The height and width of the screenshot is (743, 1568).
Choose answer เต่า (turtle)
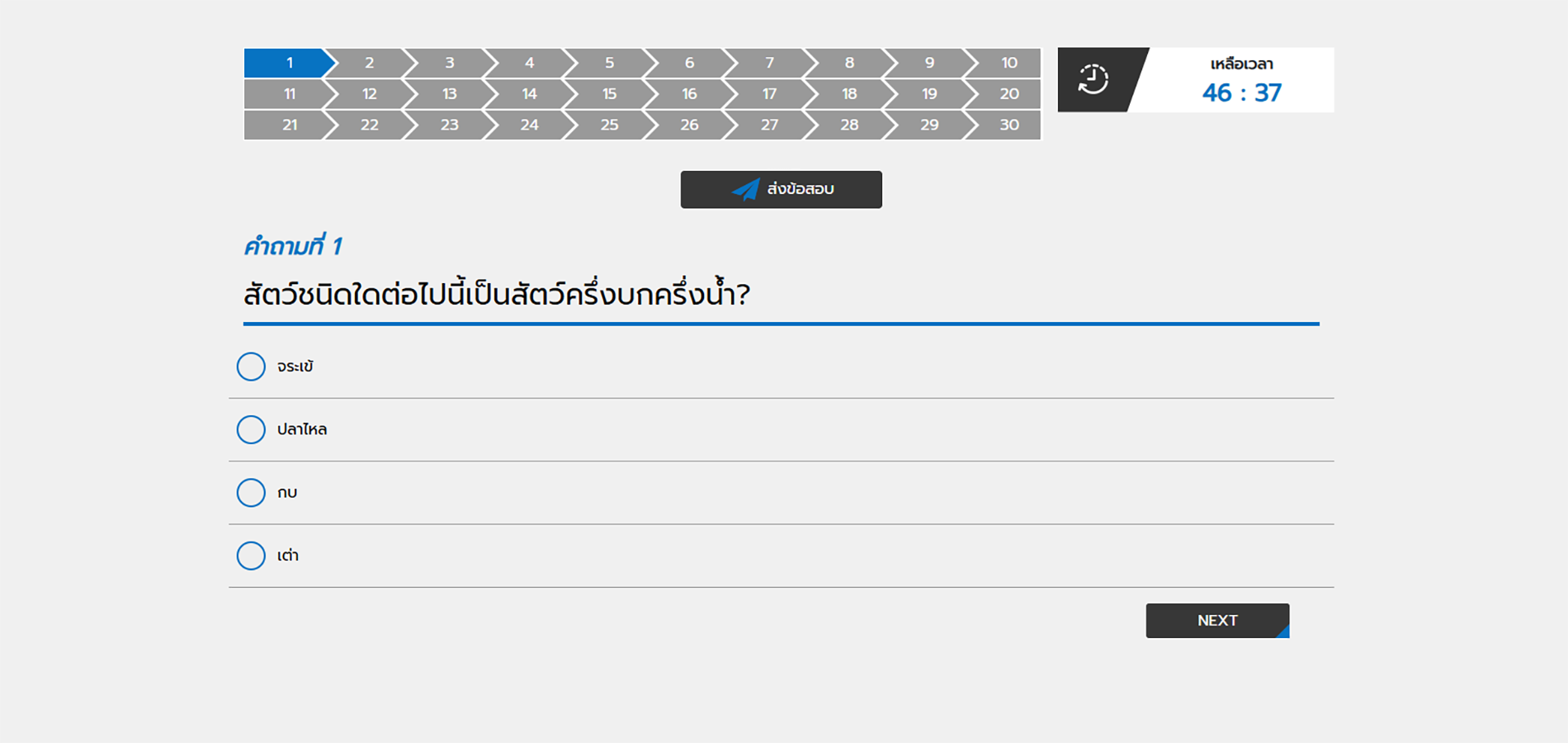(x=251, y=556)
